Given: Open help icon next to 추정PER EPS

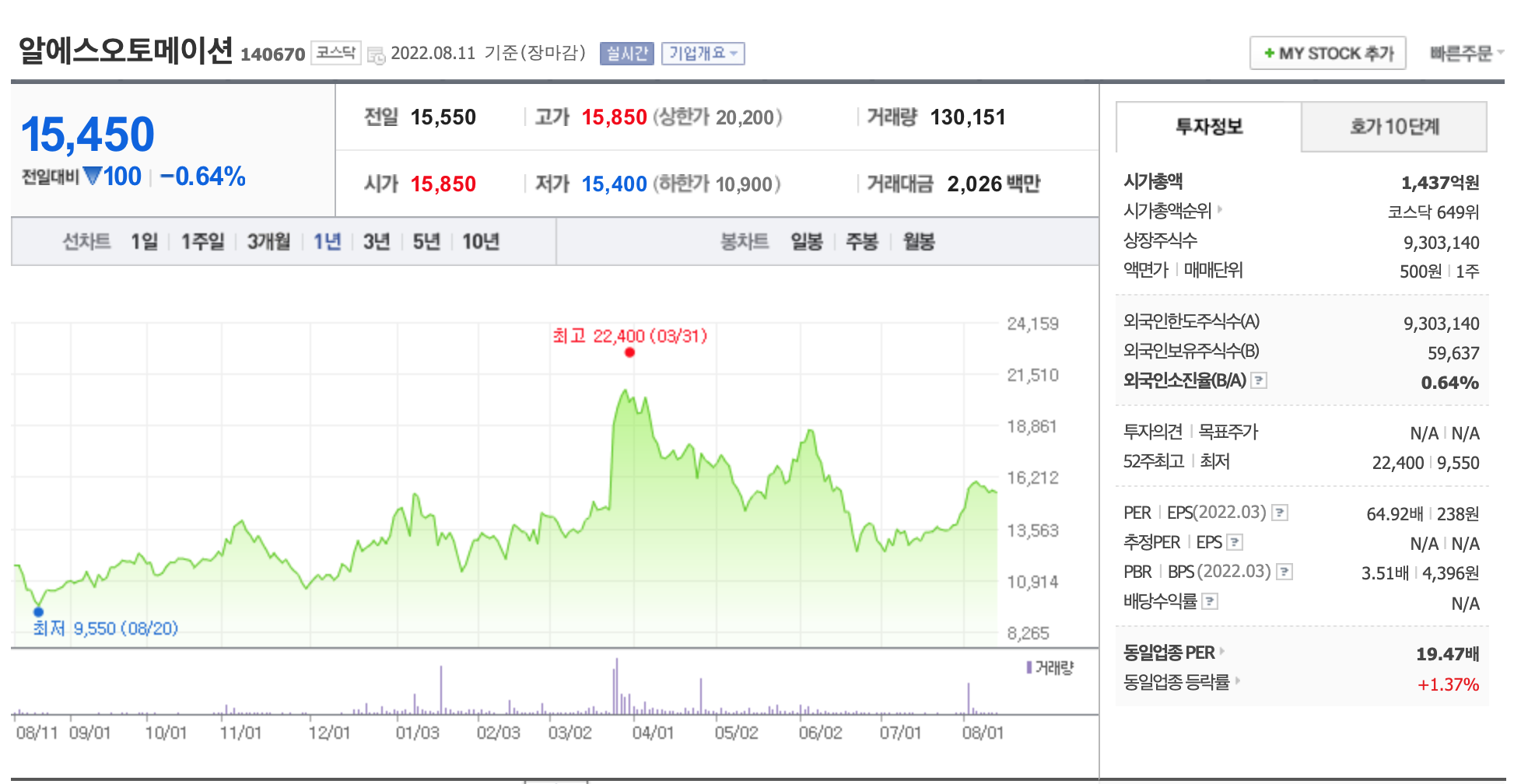Looking at the screenshot, I should pyautogui.click(x=1235, y=542).
